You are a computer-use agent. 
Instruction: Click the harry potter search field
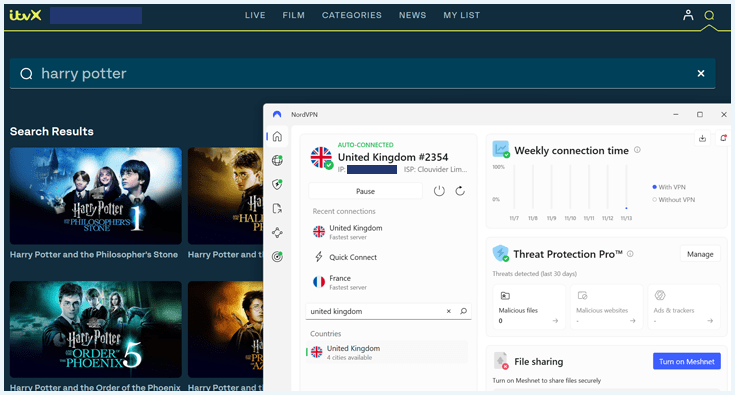coord(362,73)
